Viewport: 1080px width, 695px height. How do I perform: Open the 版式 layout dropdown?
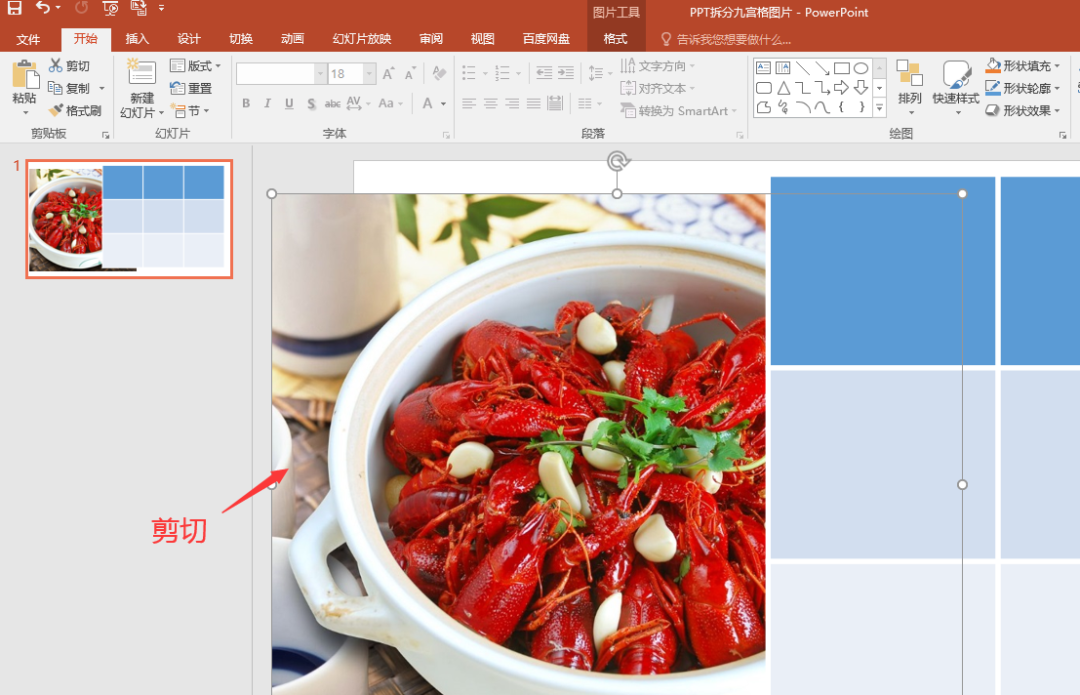196,66
